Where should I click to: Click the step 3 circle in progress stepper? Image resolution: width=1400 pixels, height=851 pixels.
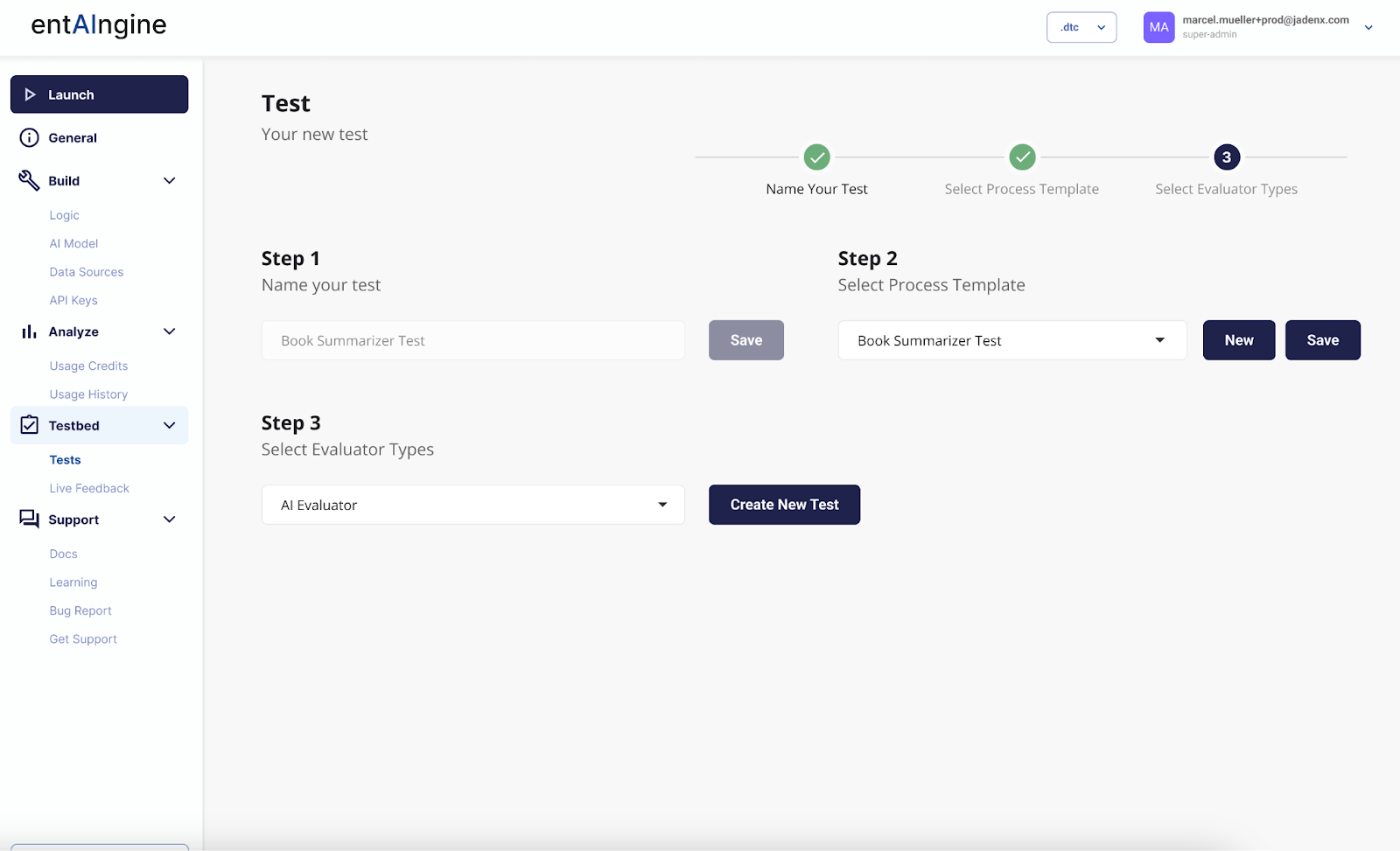pos(1226,157)
